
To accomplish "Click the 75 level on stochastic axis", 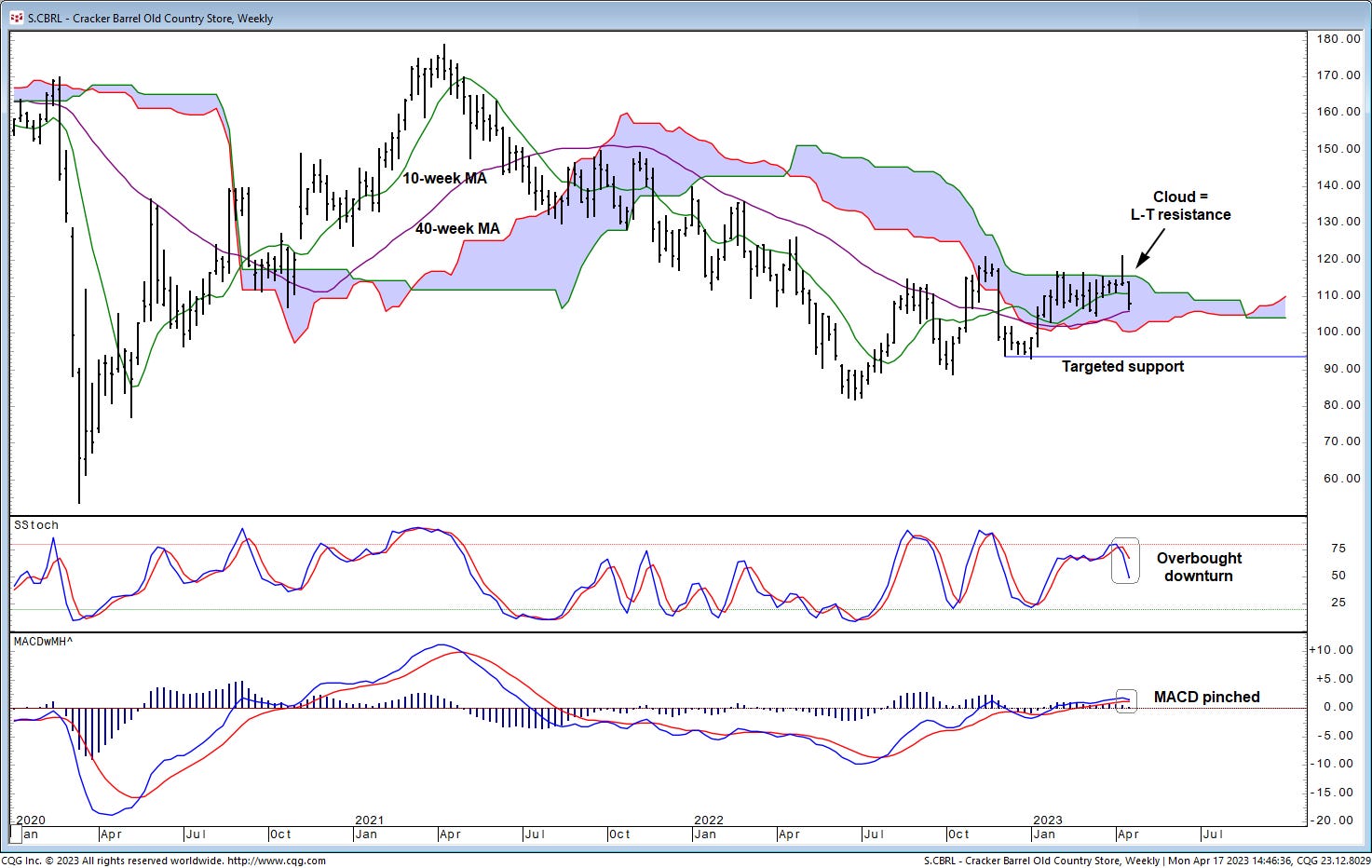I will point(1338,549).
